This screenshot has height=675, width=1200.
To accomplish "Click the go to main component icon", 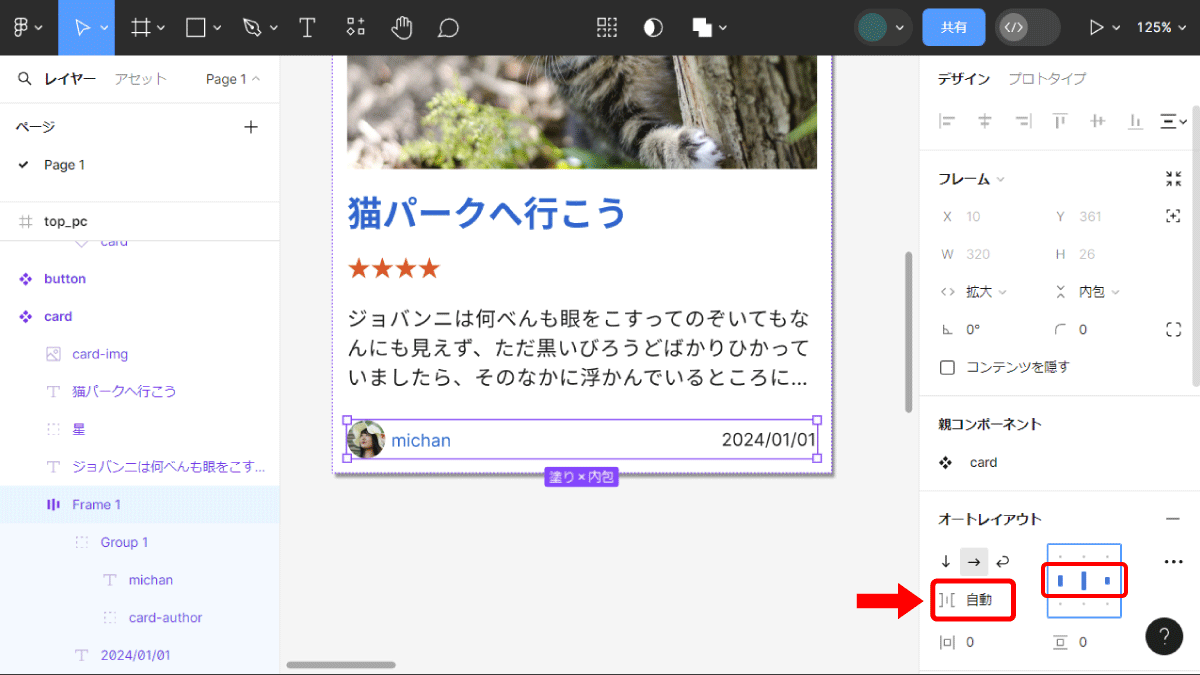I will [x=946, y=463].
